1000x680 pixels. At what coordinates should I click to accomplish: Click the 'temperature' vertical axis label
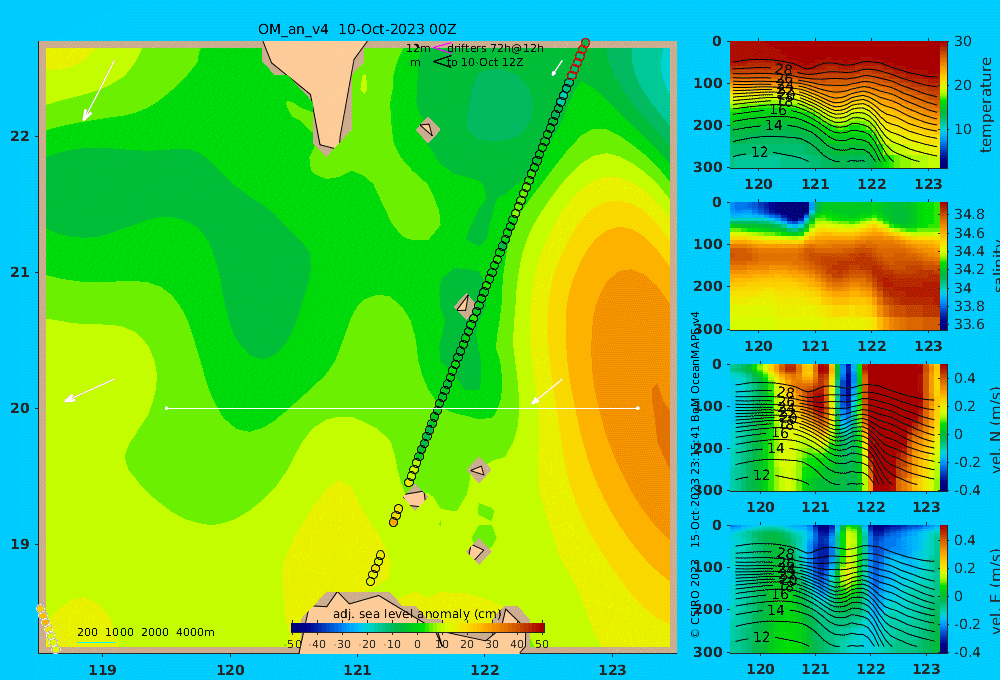[x=986, y=105]
